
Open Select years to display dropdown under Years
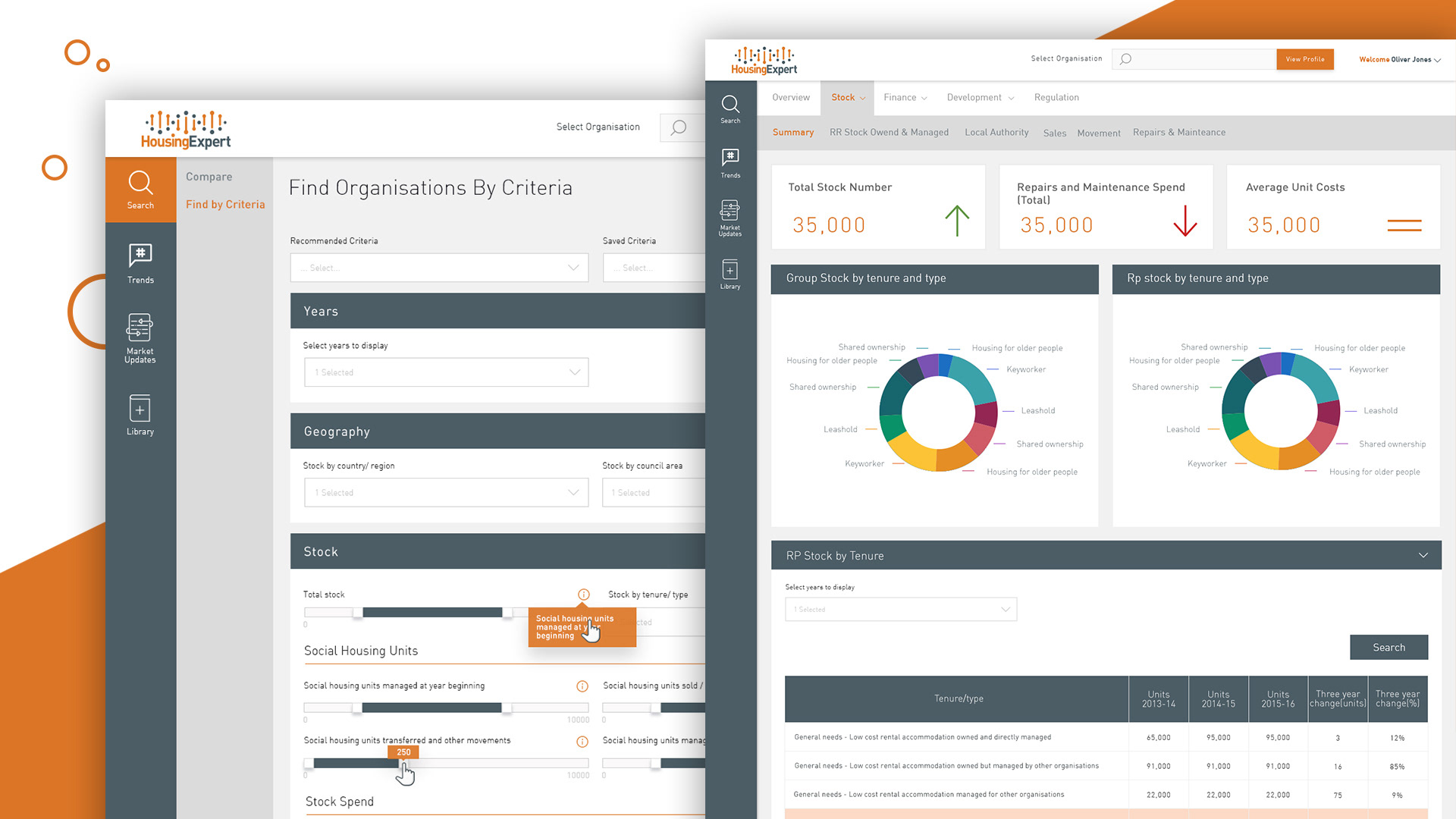tap(446, 372)
